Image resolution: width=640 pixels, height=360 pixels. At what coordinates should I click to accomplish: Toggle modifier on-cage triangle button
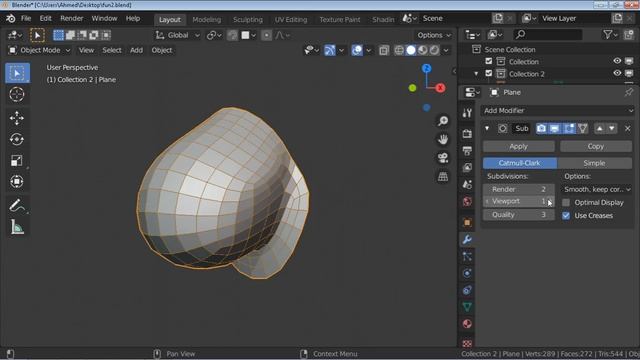pos(582,128)
